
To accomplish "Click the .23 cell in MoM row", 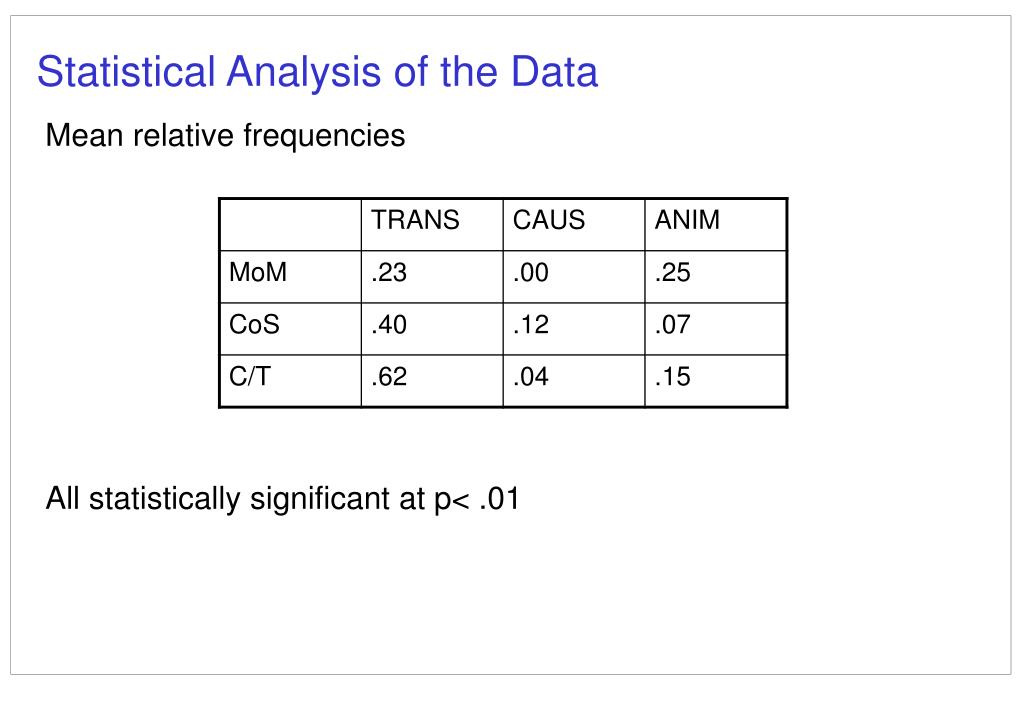I will (432, 277).
